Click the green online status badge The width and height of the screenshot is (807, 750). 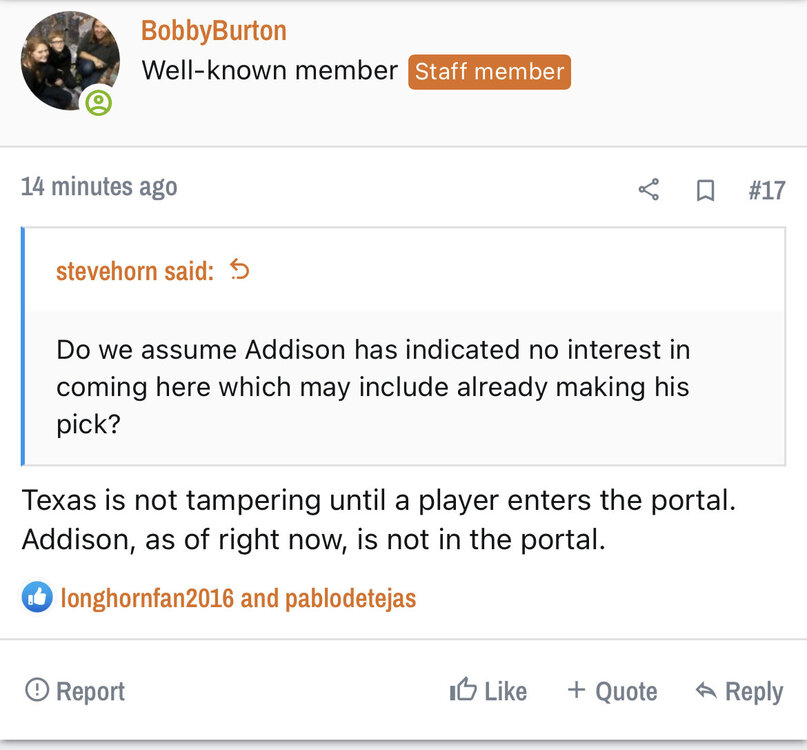point(98,102)
